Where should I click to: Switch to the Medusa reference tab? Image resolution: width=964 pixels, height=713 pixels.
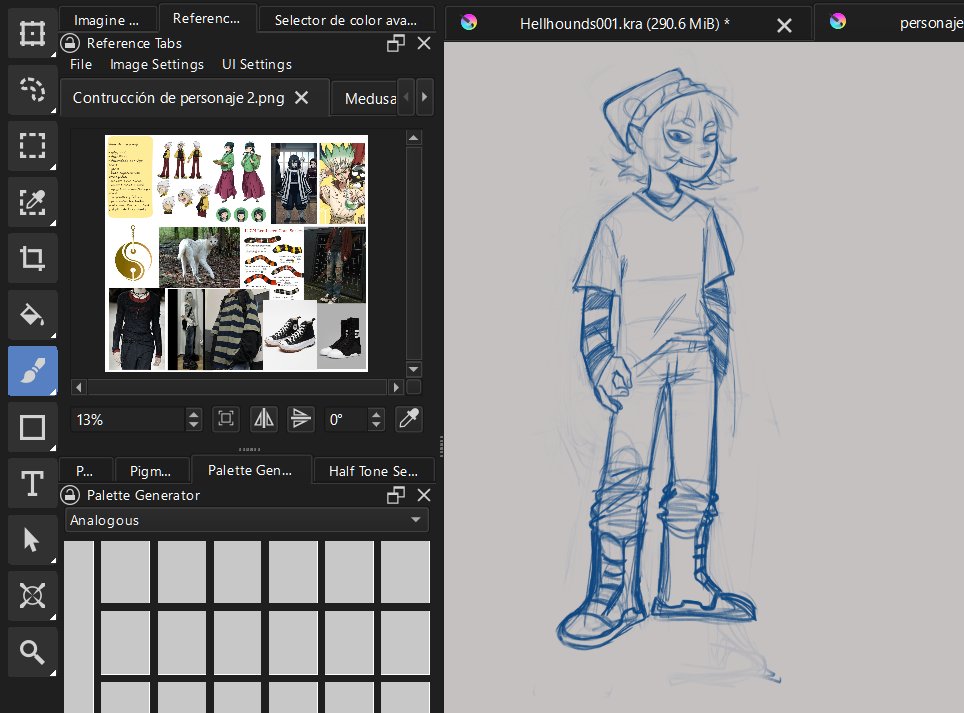364,98
